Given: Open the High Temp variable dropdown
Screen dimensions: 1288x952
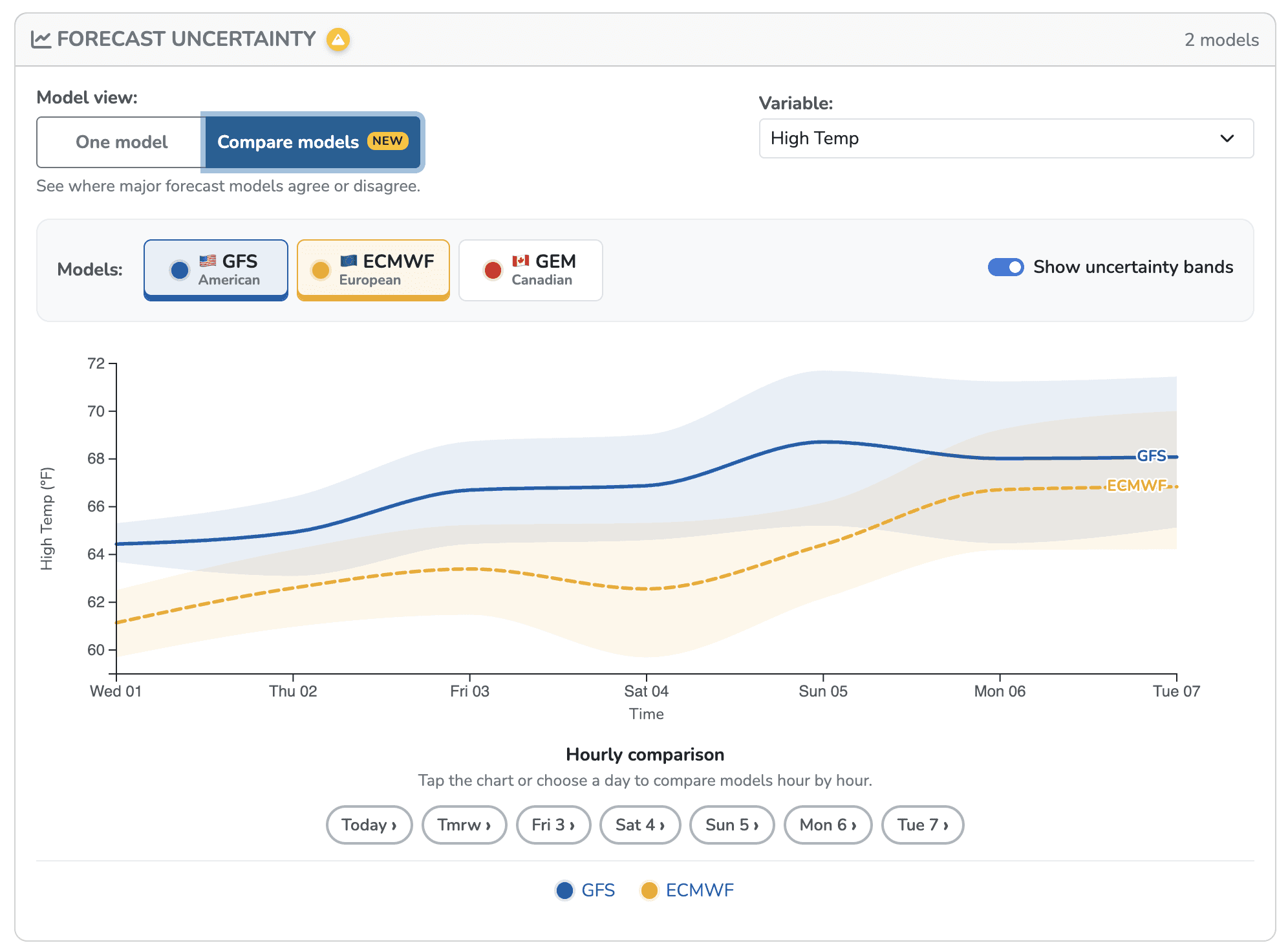Looking at the screenshot, I should coord(1006,138).
